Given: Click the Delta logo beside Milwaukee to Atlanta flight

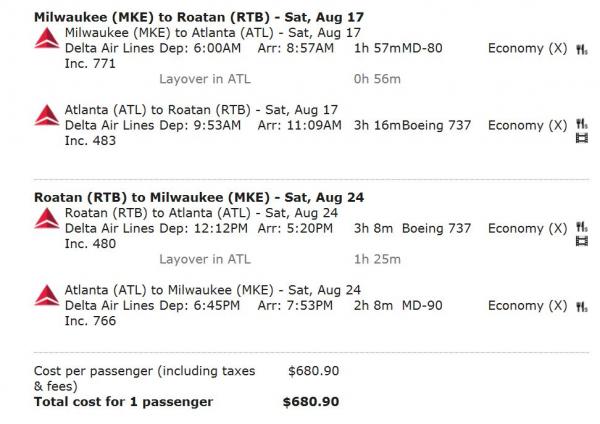Looking at the screenshot, I should (x=46, y=39).
